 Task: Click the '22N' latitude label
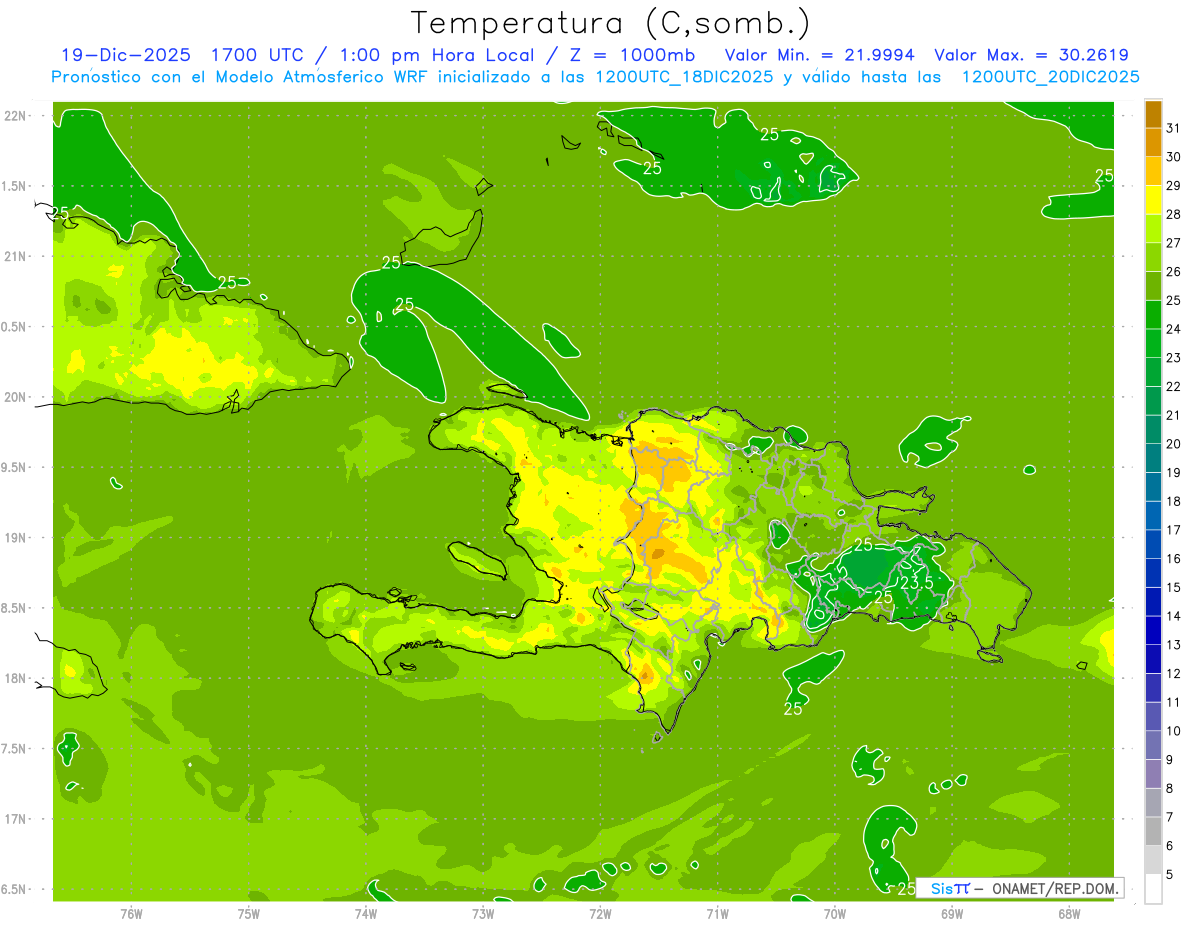coord(15,116)
